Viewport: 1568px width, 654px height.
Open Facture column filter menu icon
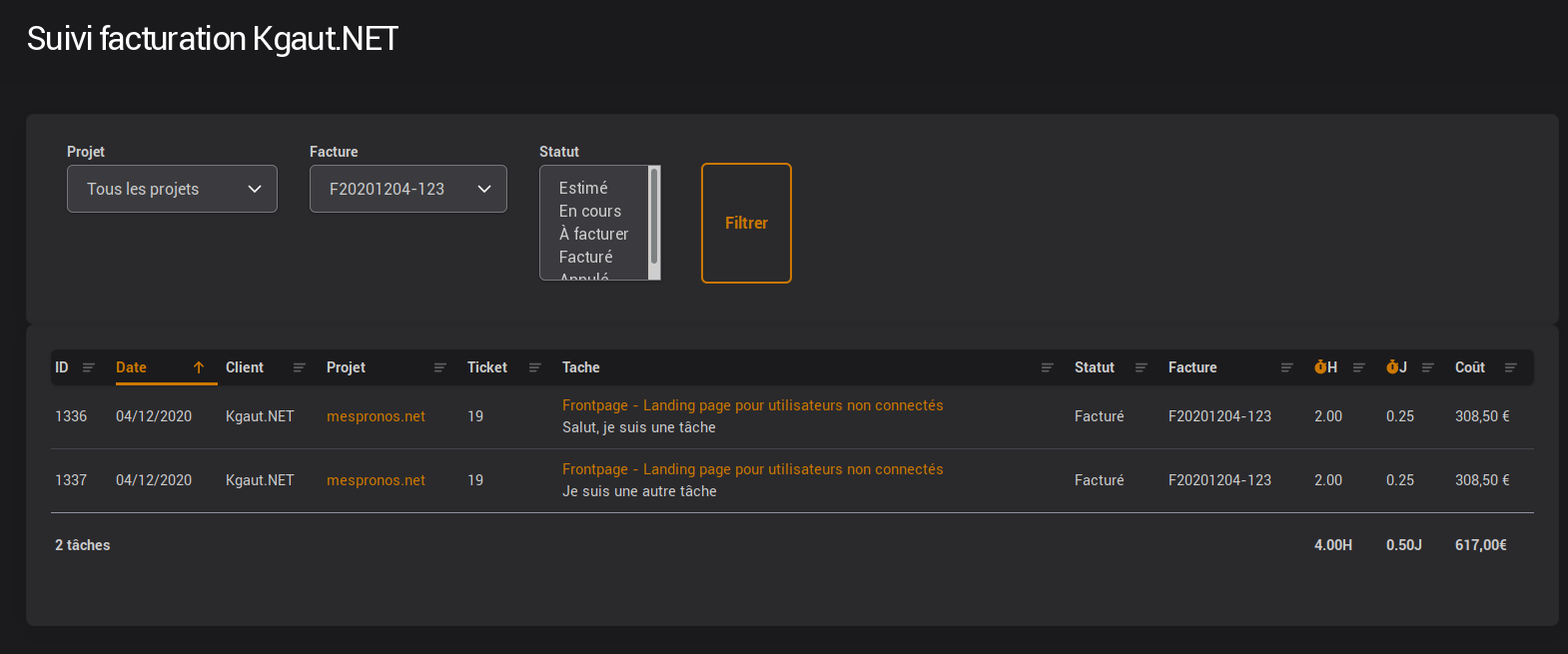point(1286,367)
